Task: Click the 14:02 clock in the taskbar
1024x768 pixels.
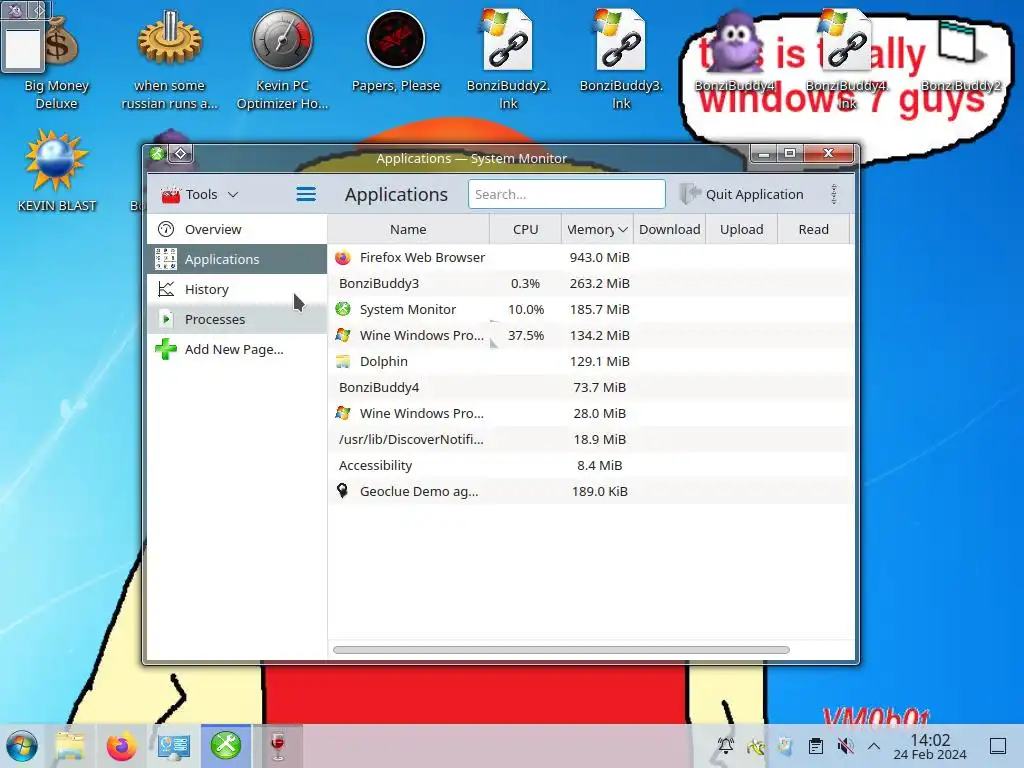Action: tap(930, 746)
